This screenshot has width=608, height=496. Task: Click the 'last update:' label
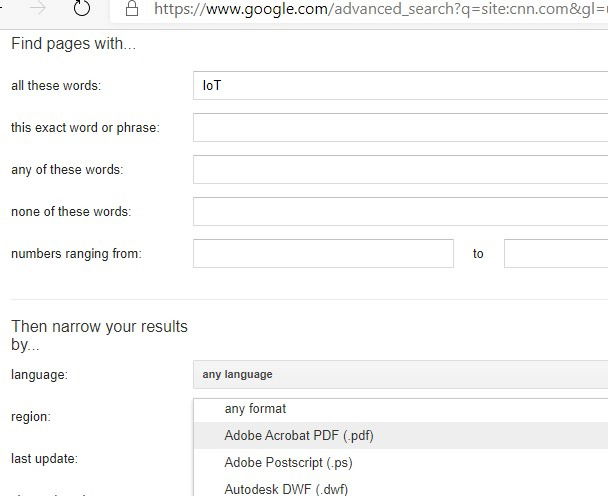44,458
